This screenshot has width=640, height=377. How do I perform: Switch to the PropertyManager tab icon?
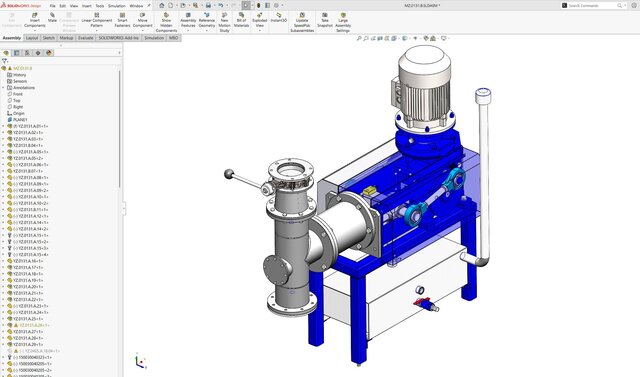[16, 53]
